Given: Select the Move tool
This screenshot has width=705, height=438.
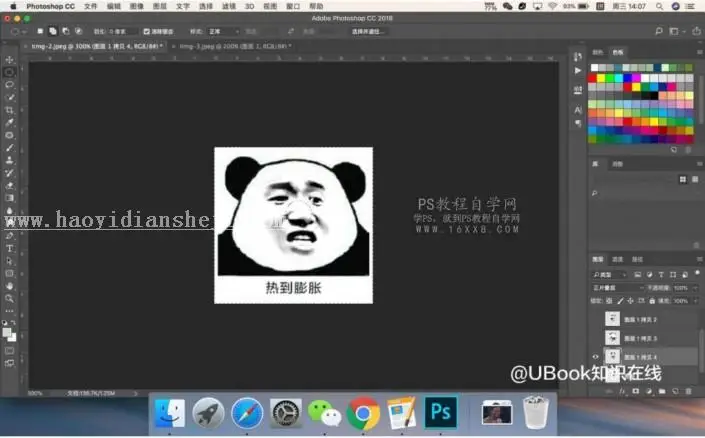Looking at the screenshot, I should pos(9,59).
